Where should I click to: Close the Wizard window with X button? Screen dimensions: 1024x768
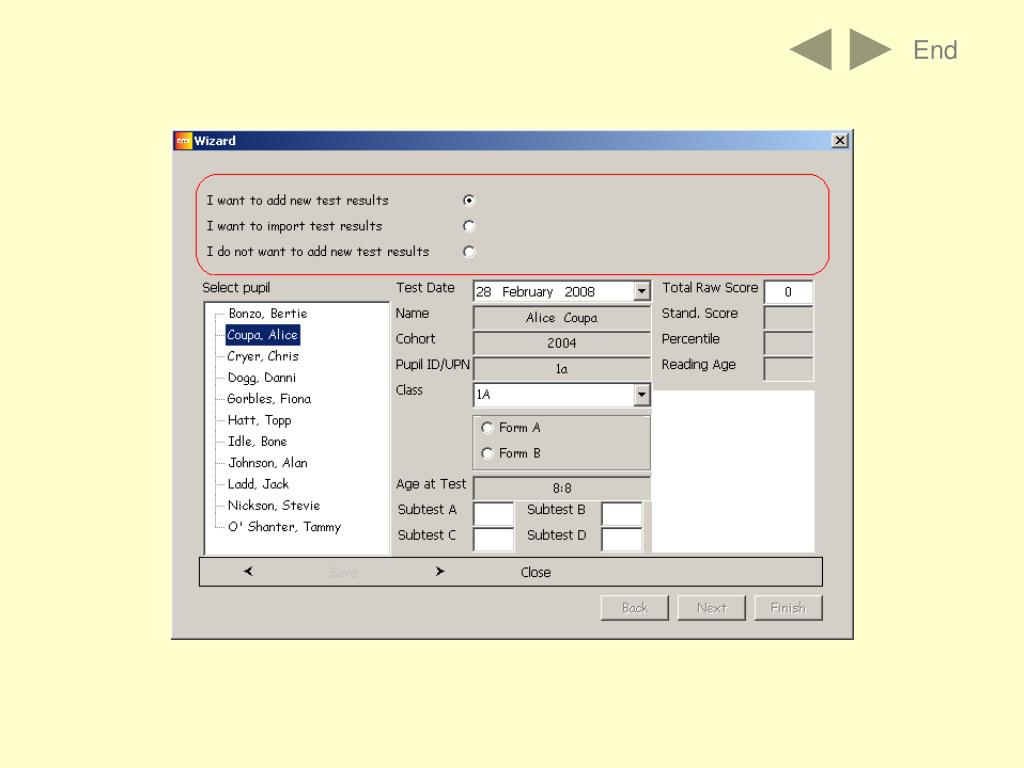point(840,140)
